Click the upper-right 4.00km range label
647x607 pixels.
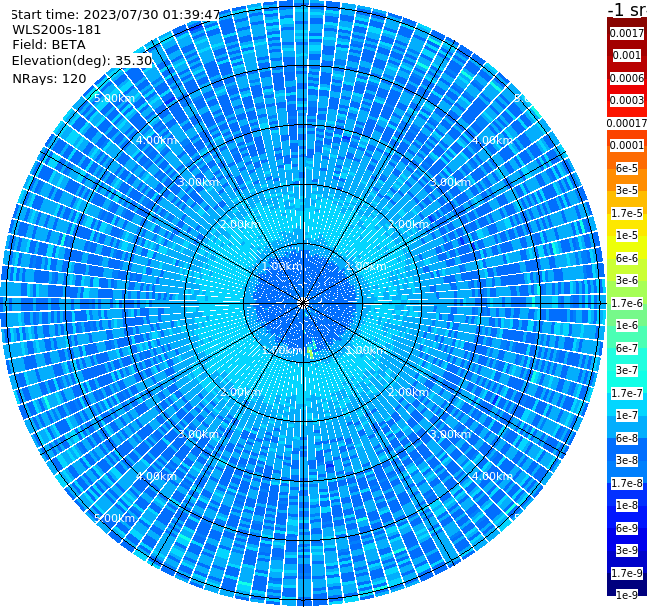coord(492,140)
